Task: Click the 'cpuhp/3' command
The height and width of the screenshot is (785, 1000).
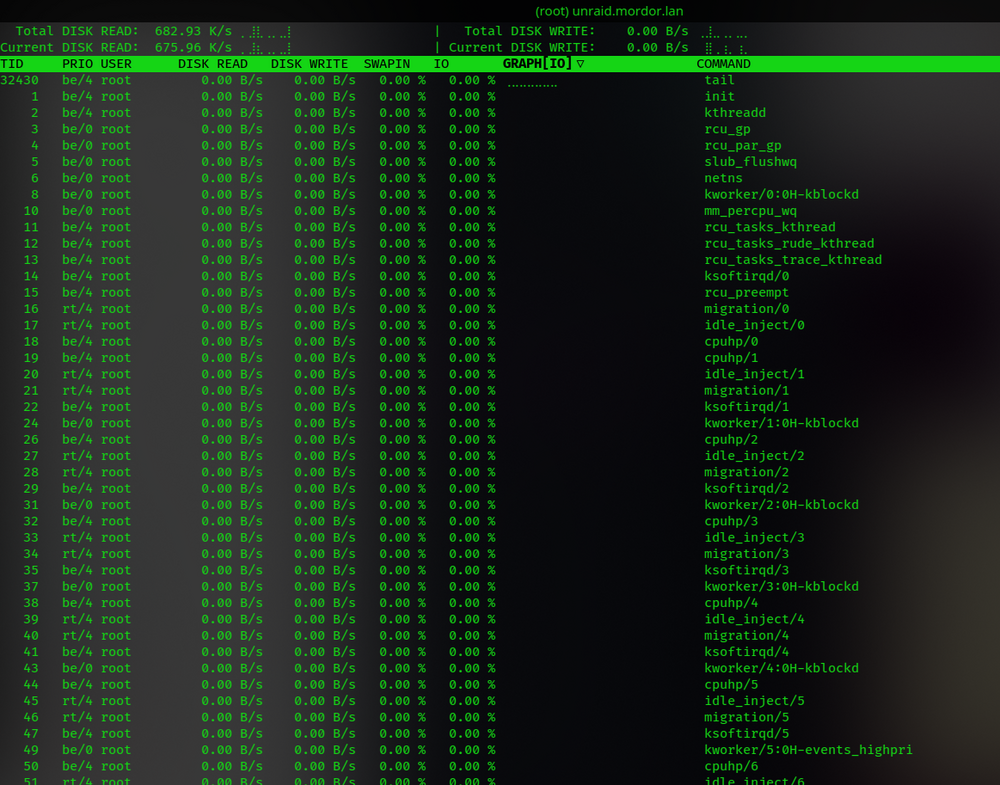Action: (732, 522)
